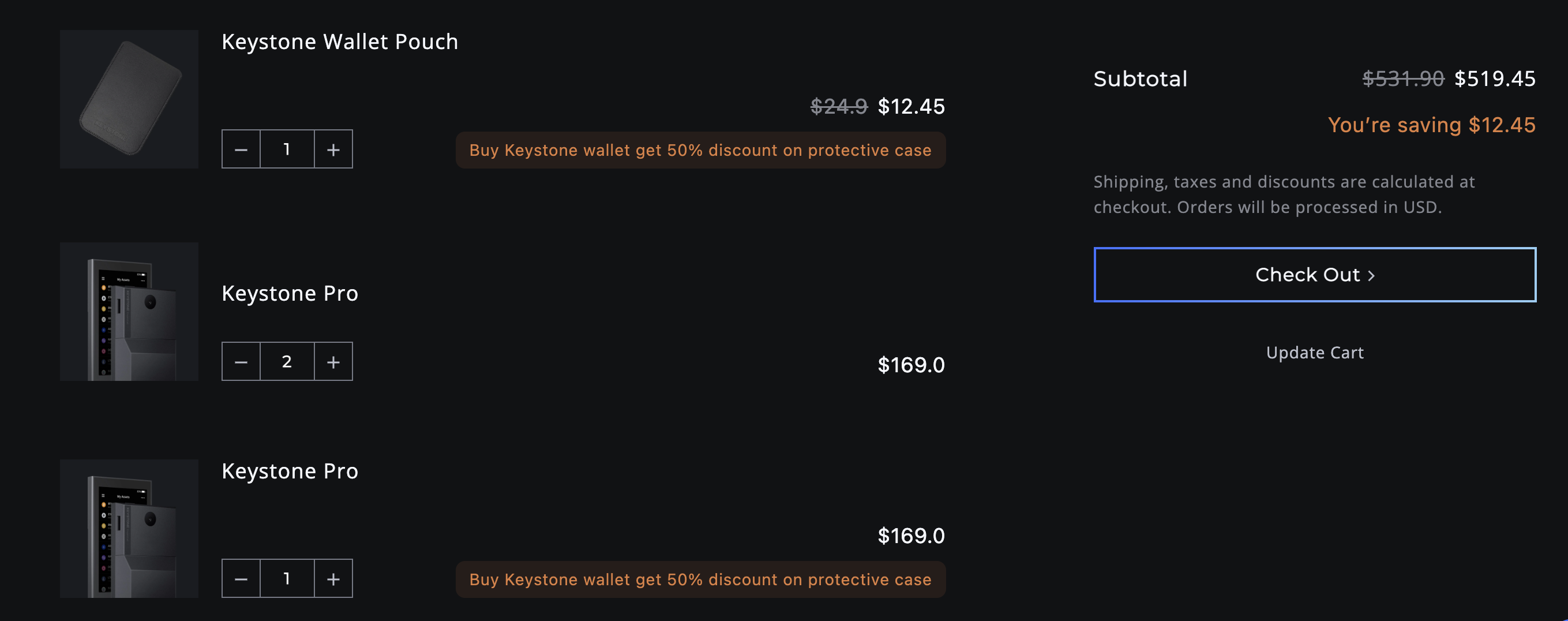Open the second Keystone Pro product title
Viewport: 1568px width, 621px height.
point(290,470)
